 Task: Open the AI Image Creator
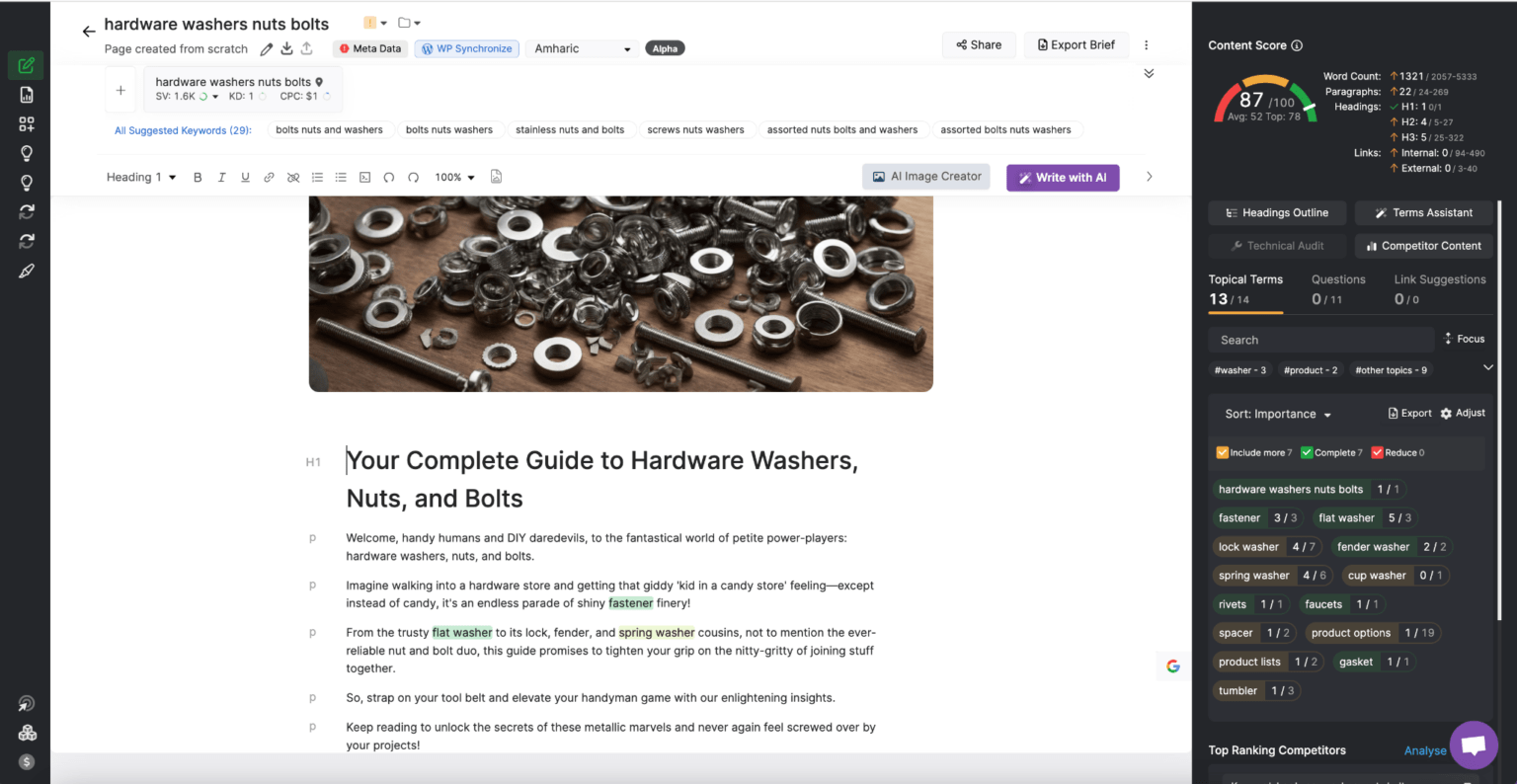(925, 176)
